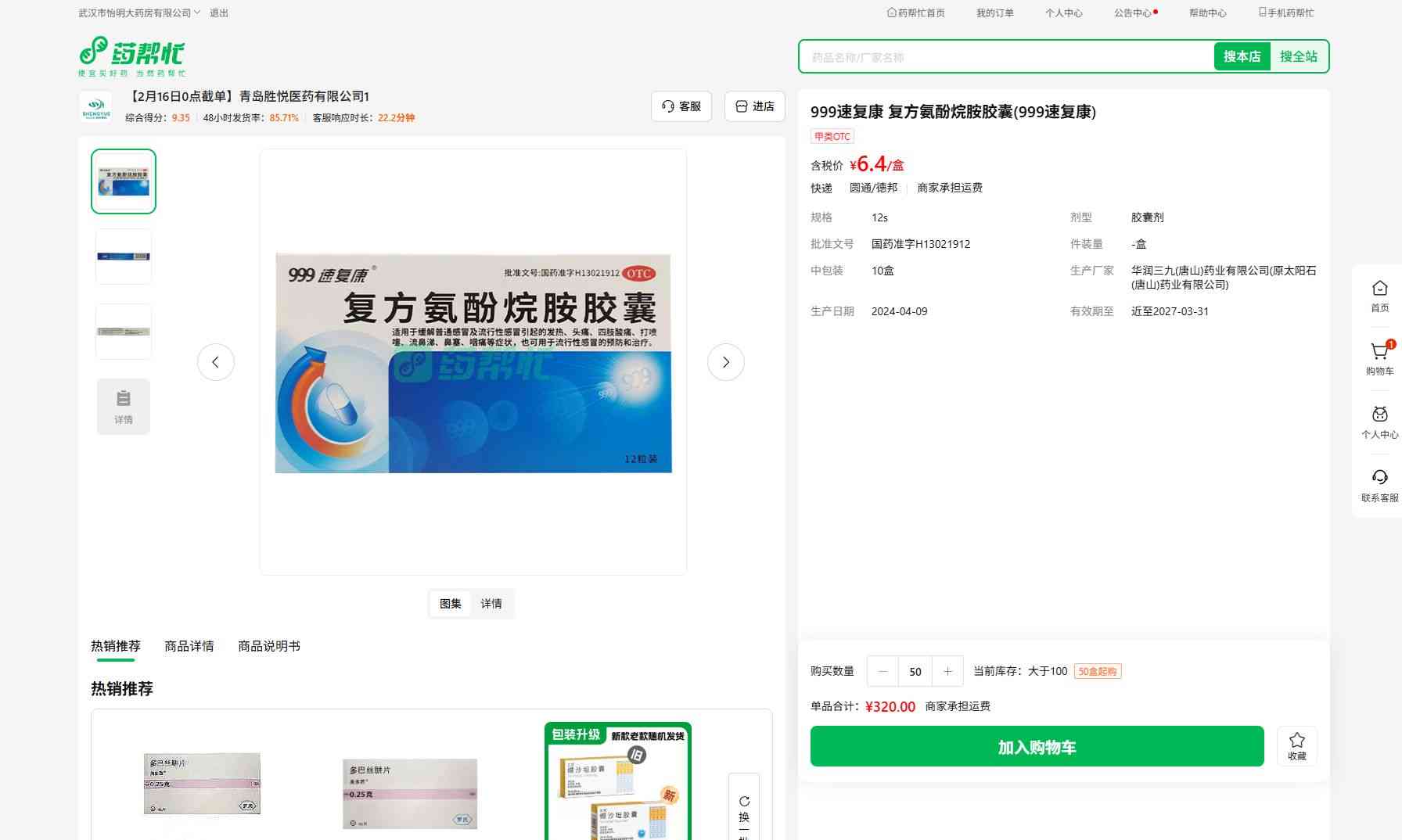Switch to the 商品详情 tab
This screenshot has height=840, width=1402.
(189, 646)
